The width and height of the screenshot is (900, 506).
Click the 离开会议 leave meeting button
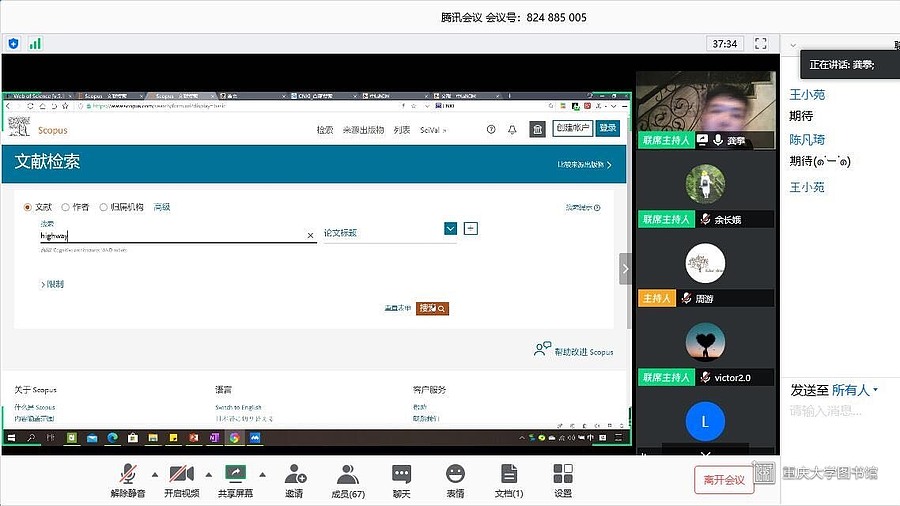[724, 480]
